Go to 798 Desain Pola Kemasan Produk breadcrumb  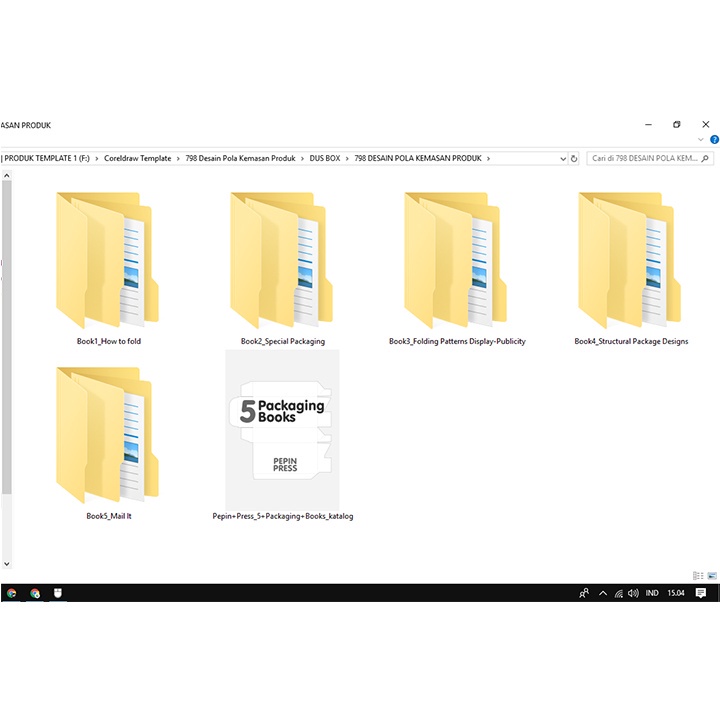click(240, 158)
